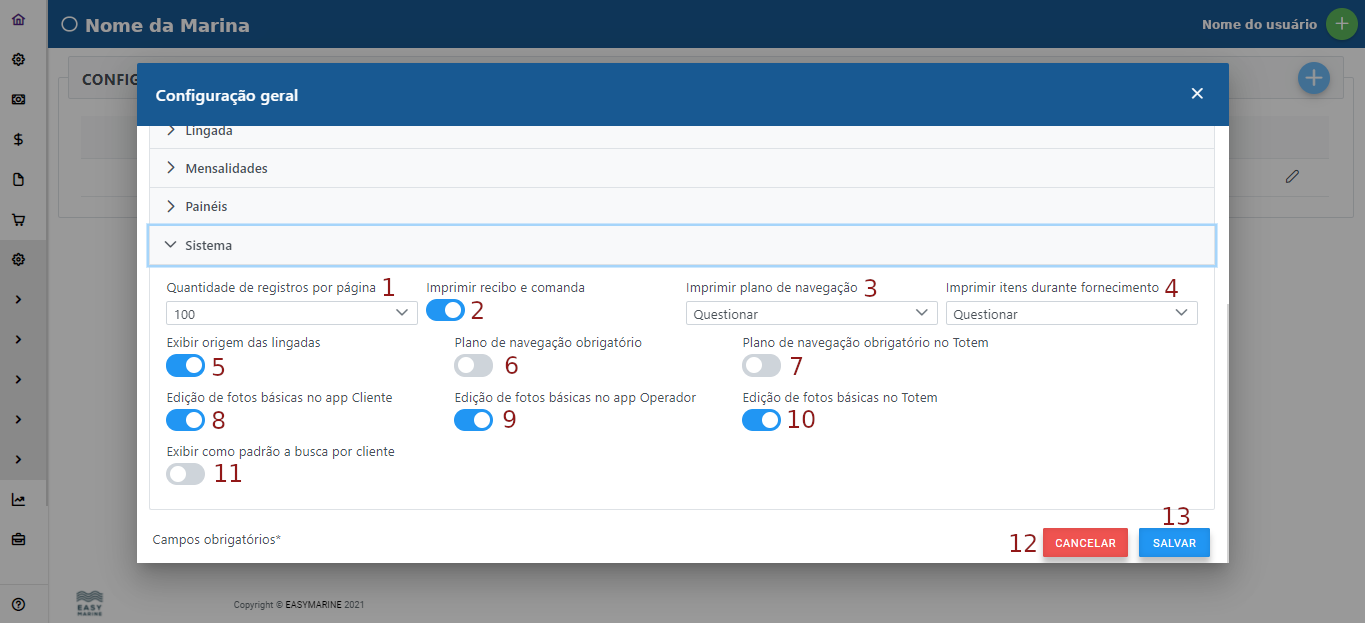Open the shopping cart icon
The width and height of the screenshot is (1365, 623).
pyautogui.click(x=17, y=219)
